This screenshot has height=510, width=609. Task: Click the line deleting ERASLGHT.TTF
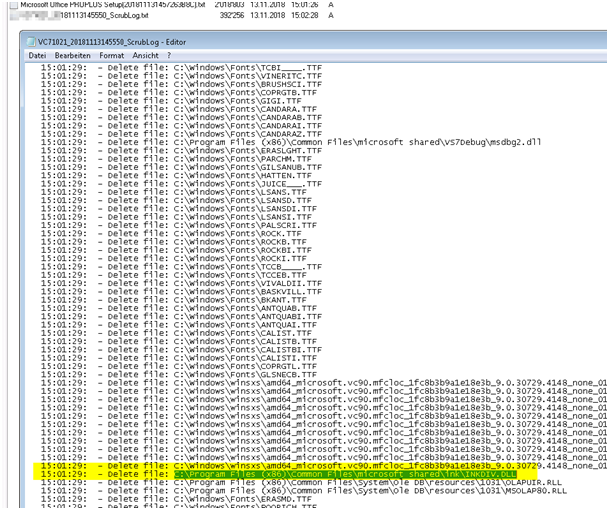[181, 150]
